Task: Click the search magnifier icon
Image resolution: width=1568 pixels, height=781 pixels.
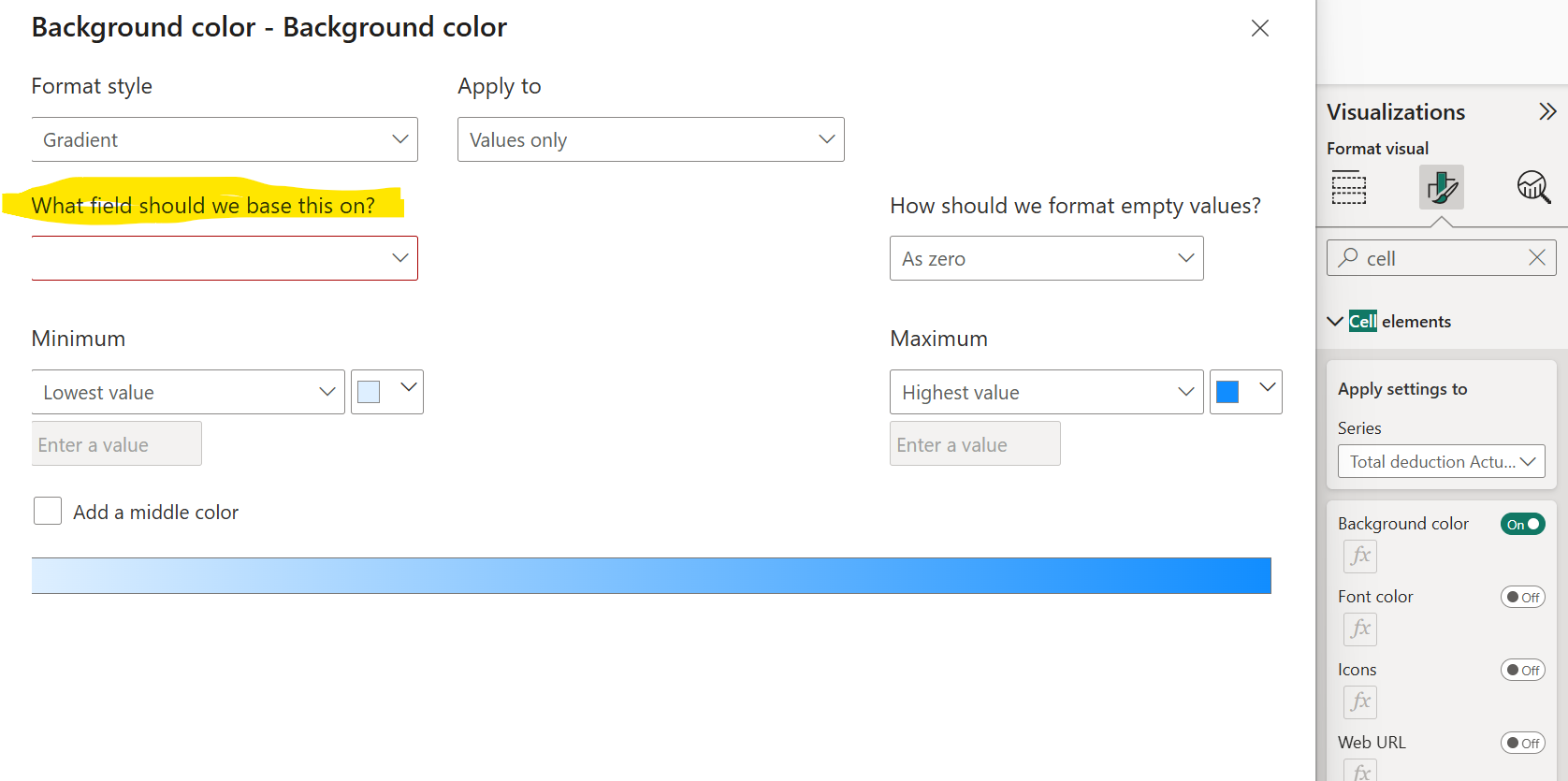Action: (x=1348, y=257)
